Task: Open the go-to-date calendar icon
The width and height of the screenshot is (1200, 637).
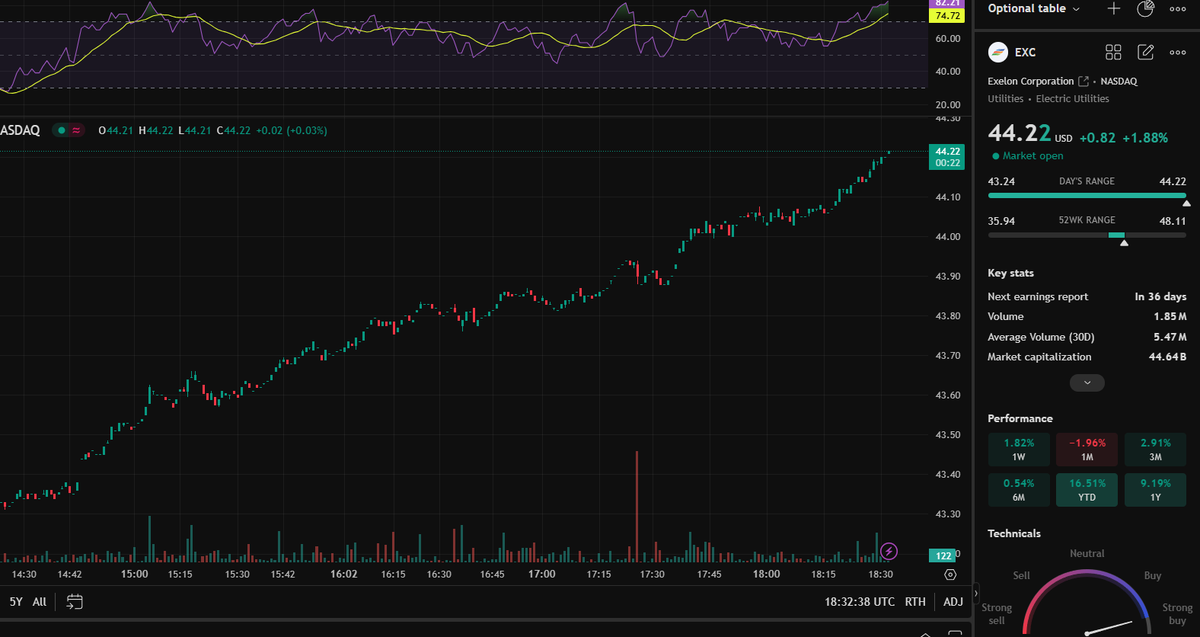Action: point(74,602)
